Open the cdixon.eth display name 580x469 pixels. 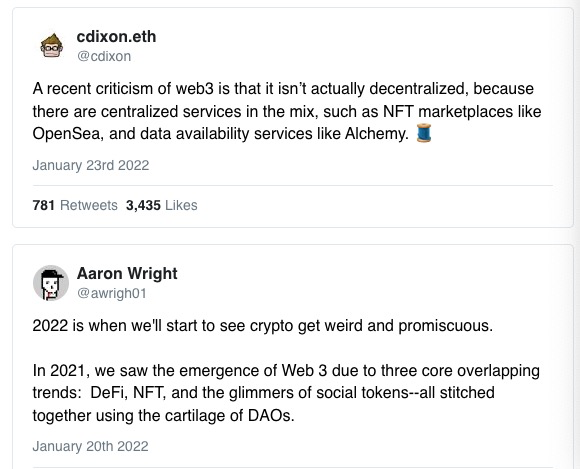click(116, 37)
